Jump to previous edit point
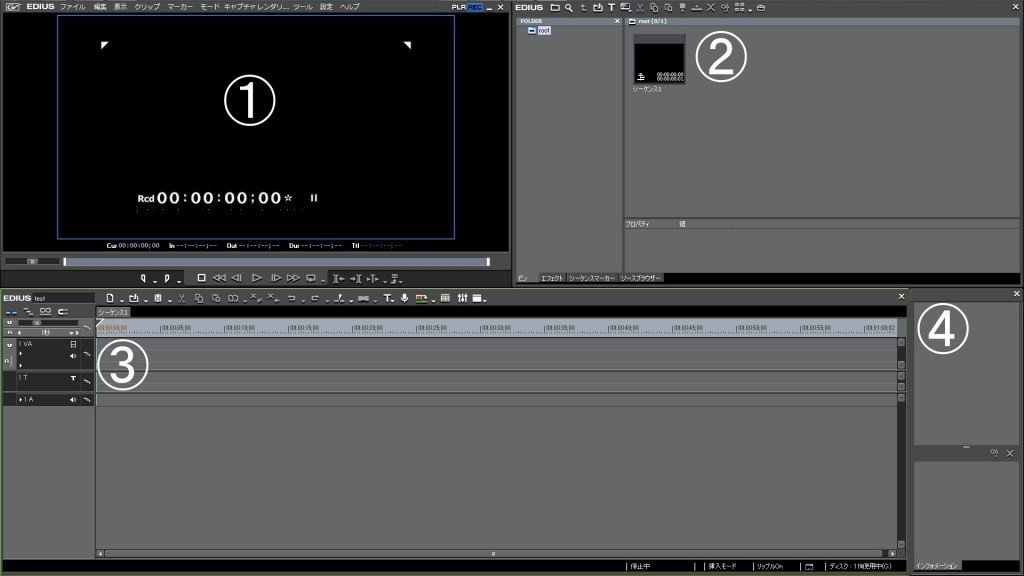 point(338,279)
